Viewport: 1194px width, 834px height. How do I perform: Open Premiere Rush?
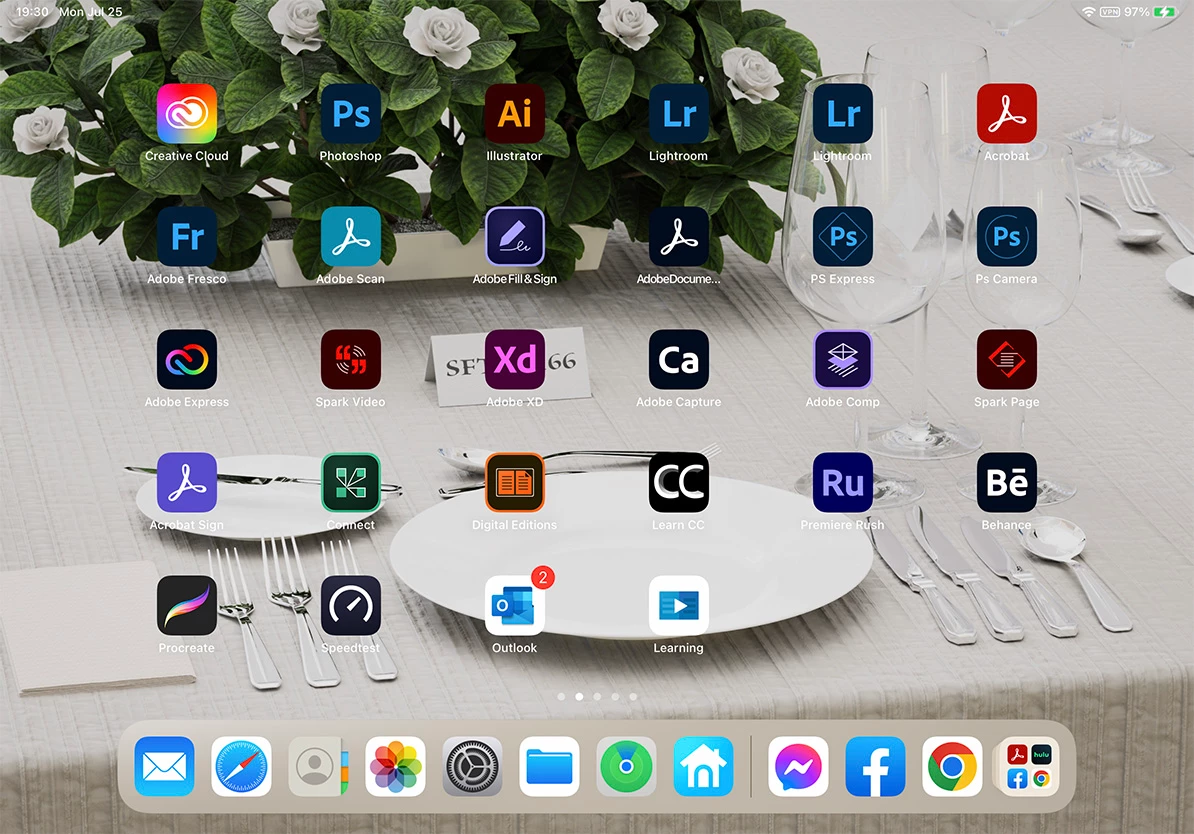point(842,483)
